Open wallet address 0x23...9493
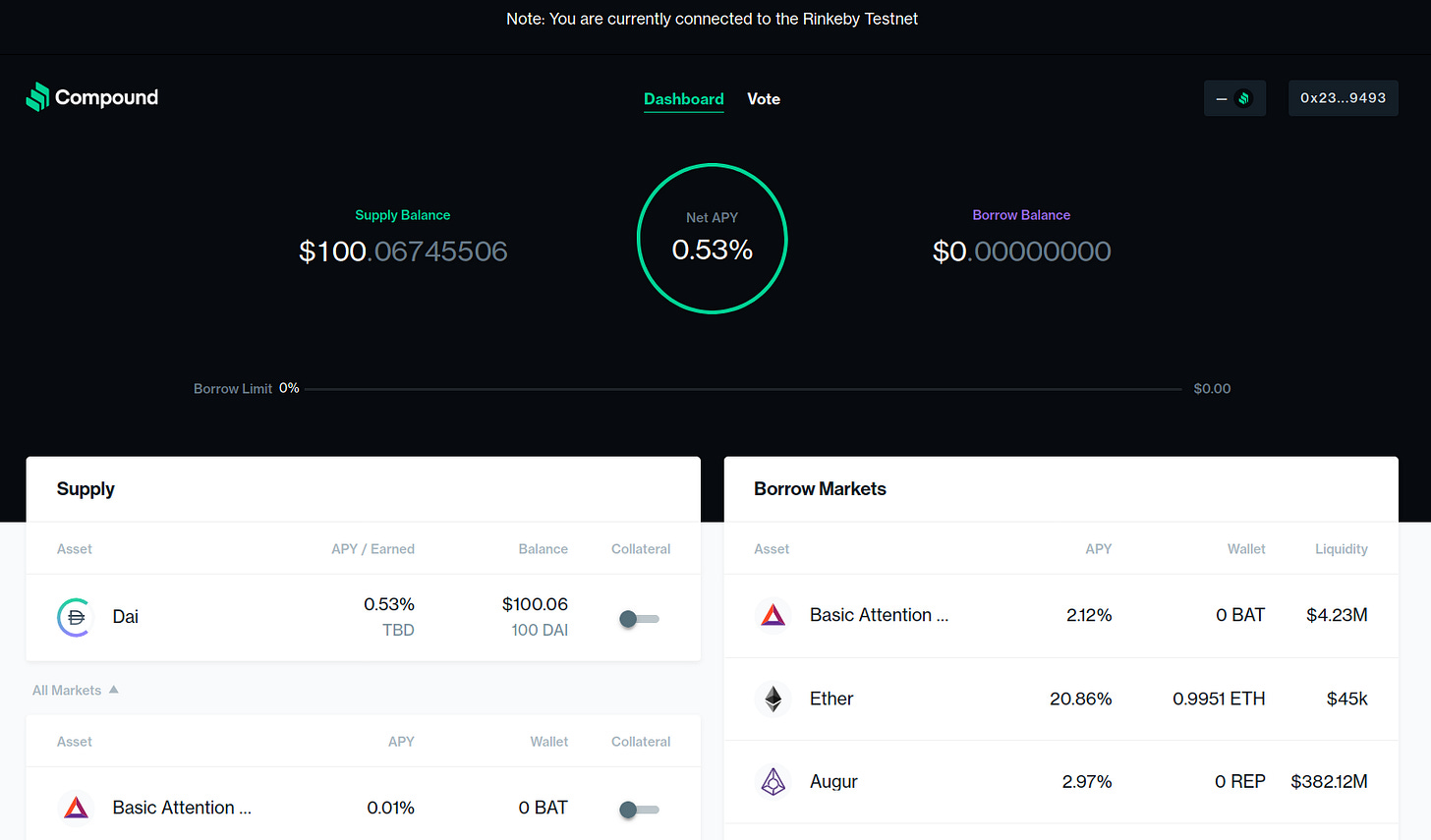The image size is (1431, 840). click(x=1344, y=98)
